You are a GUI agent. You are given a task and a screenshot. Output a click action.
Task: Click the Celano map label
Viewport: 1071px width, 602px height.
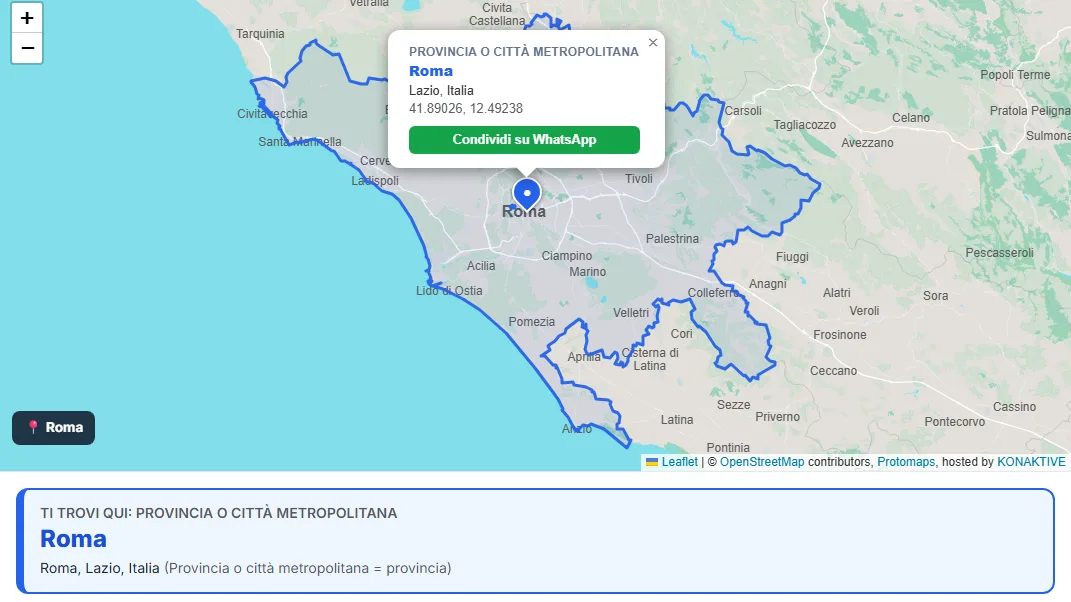click(910, 118)
